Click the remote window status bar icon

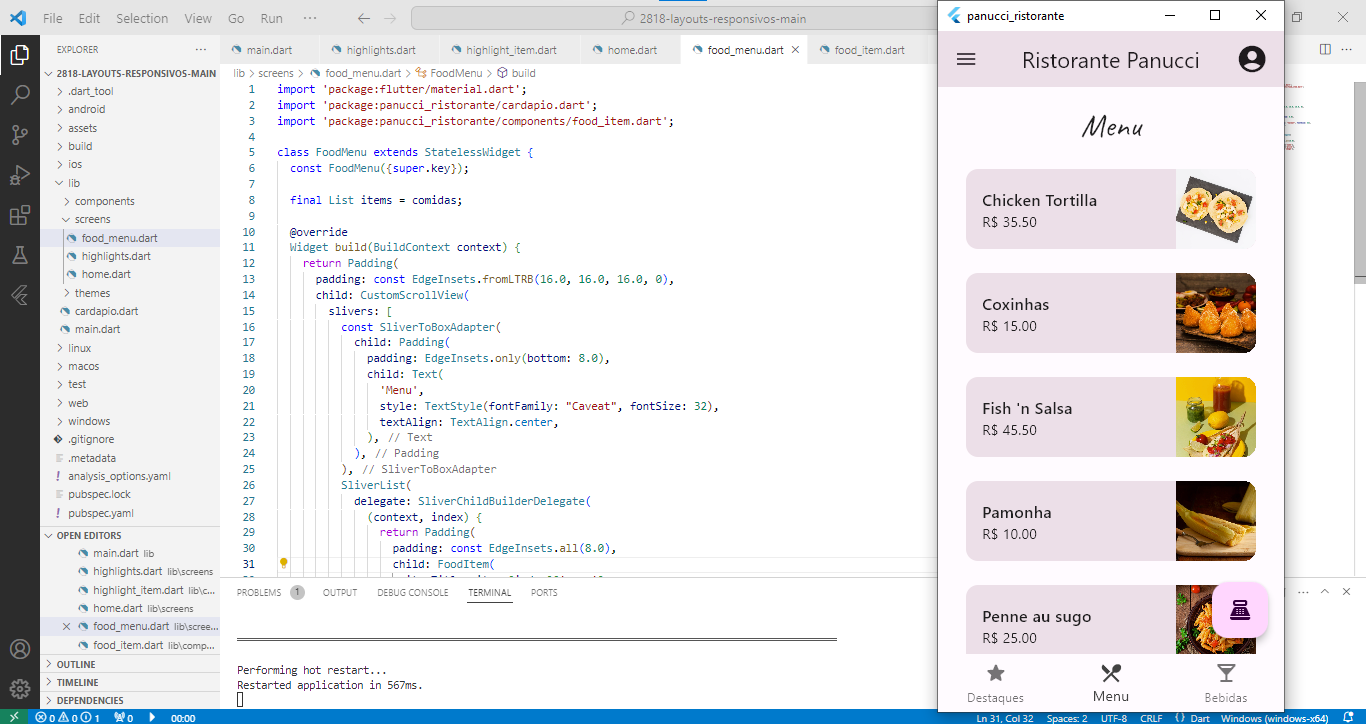14,717
